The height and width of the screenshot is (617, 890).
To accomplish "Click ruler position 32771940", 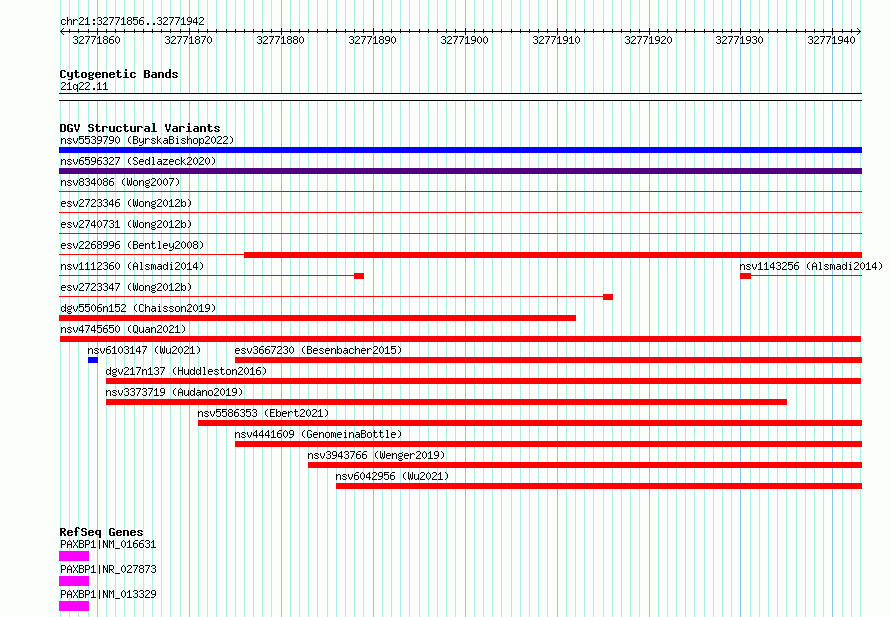I will 832,40.
